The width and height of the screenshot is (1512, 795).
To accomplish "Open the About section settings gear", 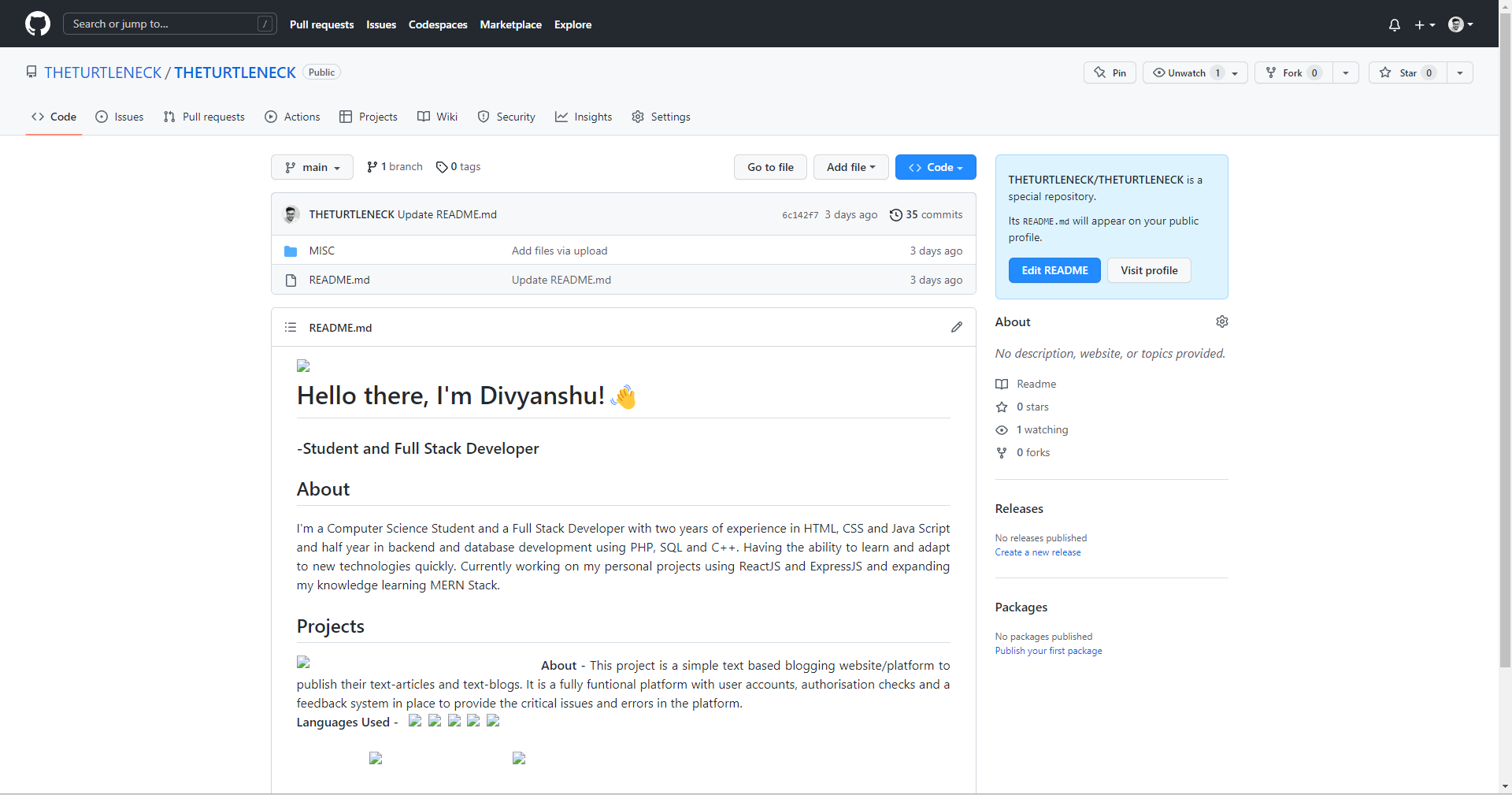I will point(1221,321).
